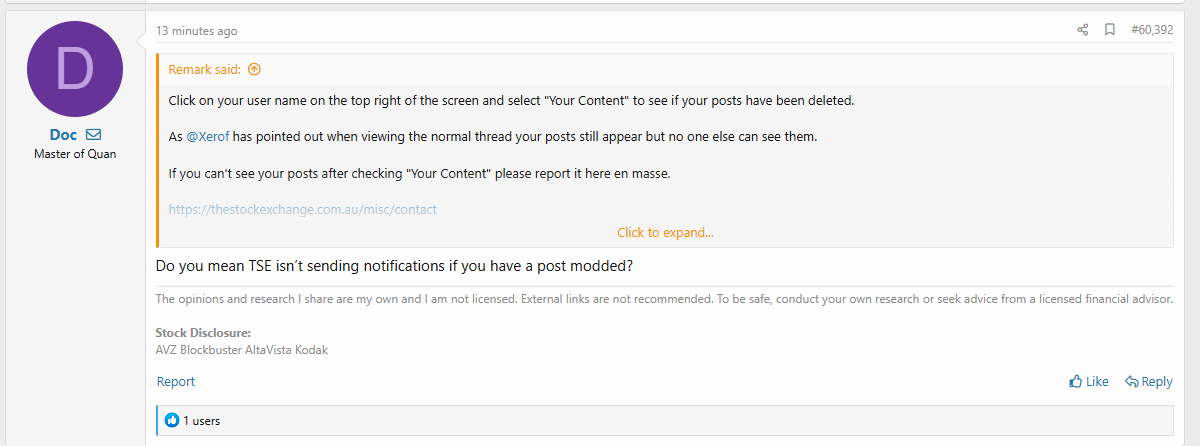Image resolution: width=1200 pixels, height=446 pixels.
Task: Open the share icon for post #60,392
Action: pyautogui.click(x=1082, y=30)
